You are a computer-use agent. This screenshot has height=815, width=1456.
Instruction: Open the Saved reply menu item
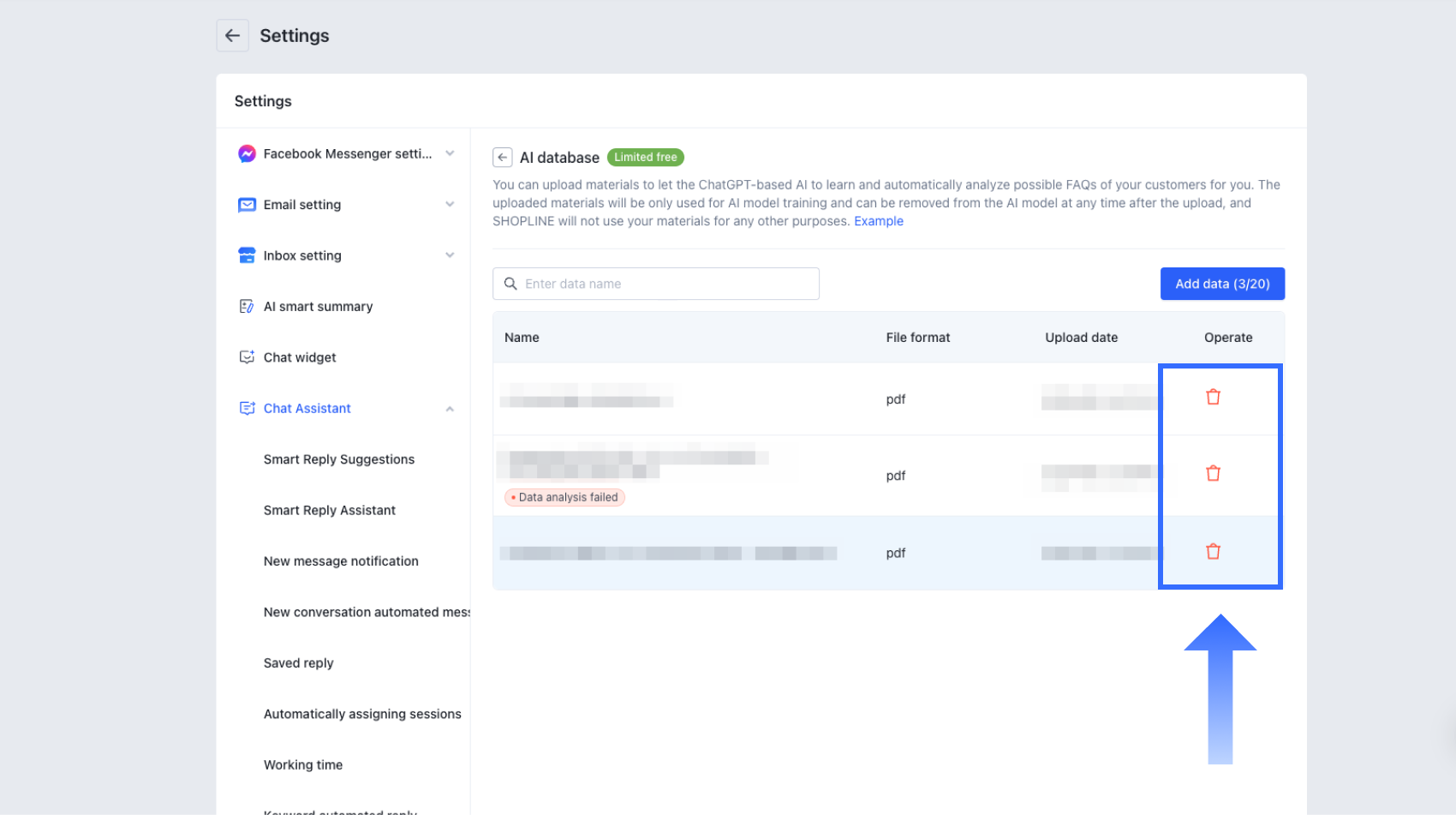click(299, 663)
